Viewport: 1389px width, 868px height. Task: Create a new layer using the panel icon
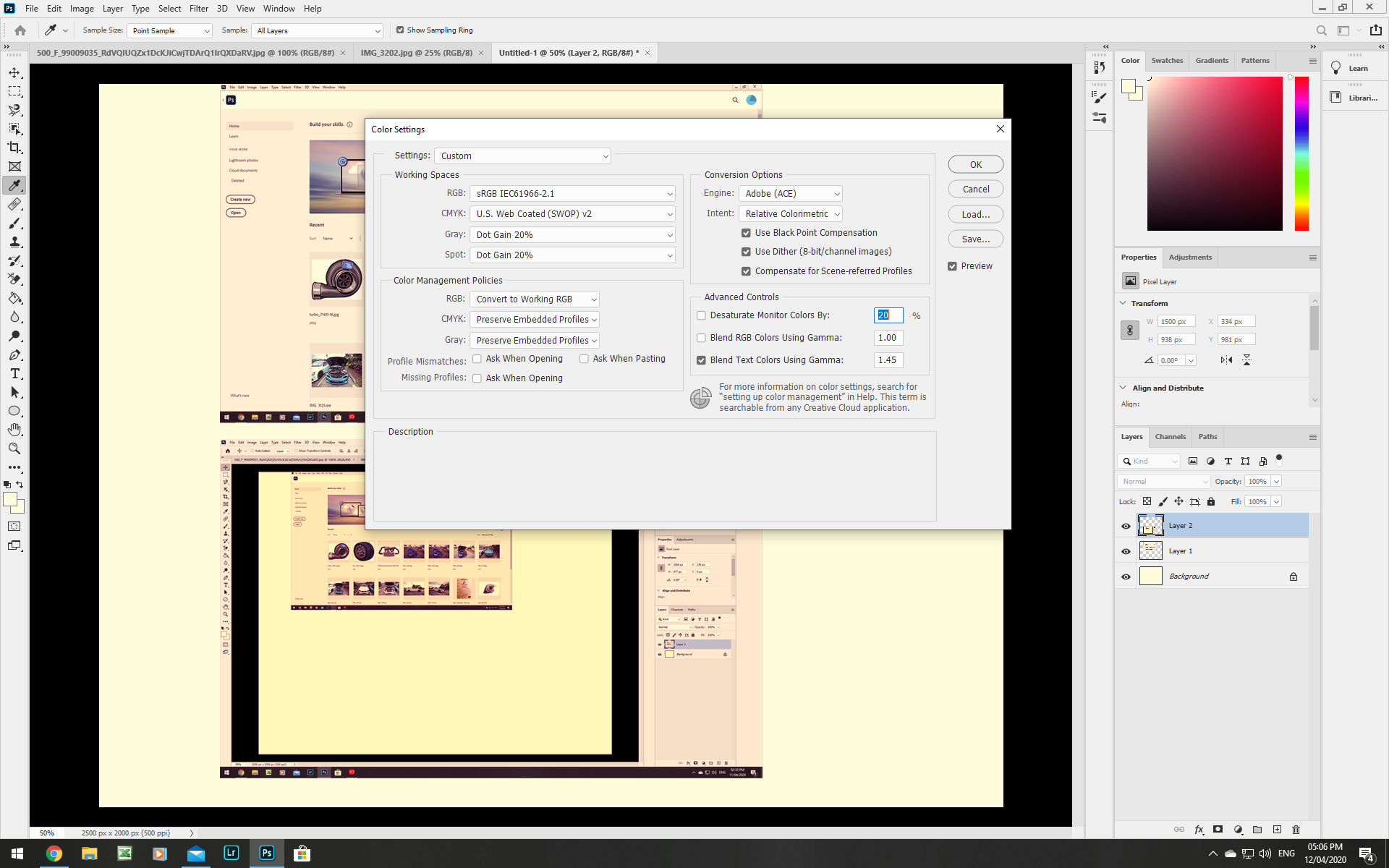click(1277, 830)
